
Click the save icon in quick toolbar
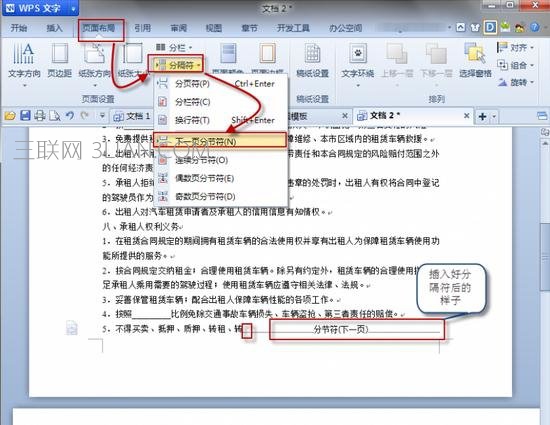pyautogui.click(x=25, y=115)
